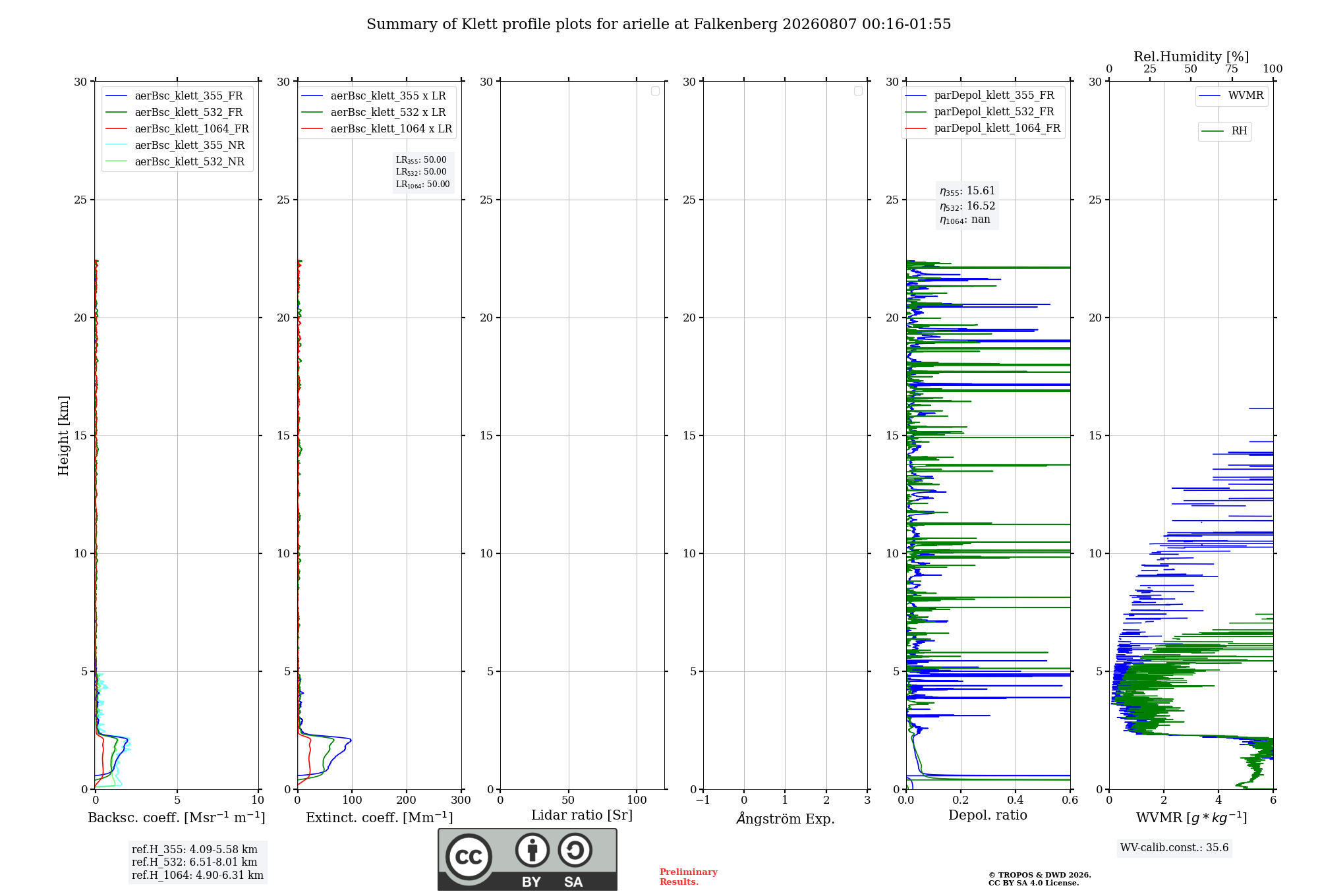Click the '© TROPOS & DWD 2026' copyright text
The height and width of the screenshot is (896, 1318).
[x=1040, y=876]
